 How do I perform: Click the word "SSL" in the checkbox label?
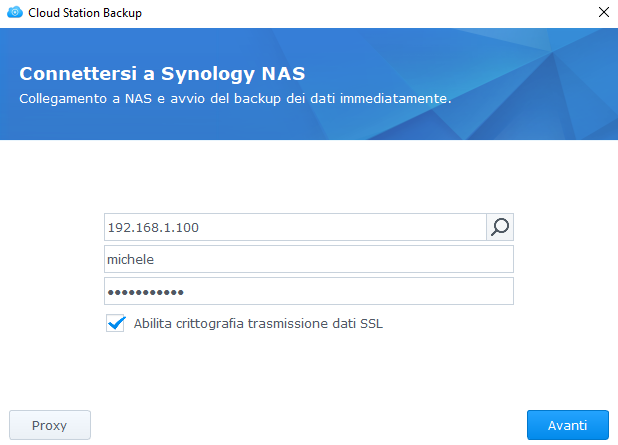[x=371, y=323]
